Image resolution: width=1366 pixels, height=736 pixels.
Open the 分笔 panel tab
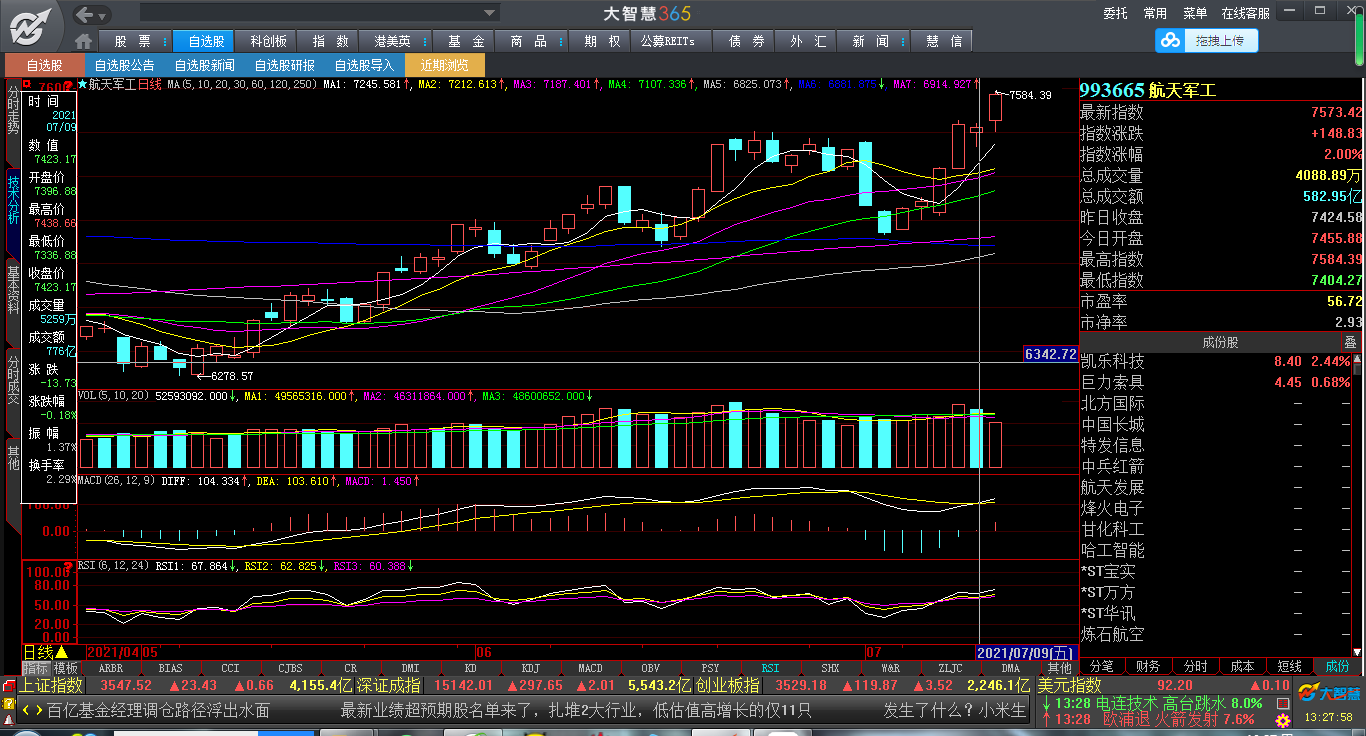coord(1101,666)
